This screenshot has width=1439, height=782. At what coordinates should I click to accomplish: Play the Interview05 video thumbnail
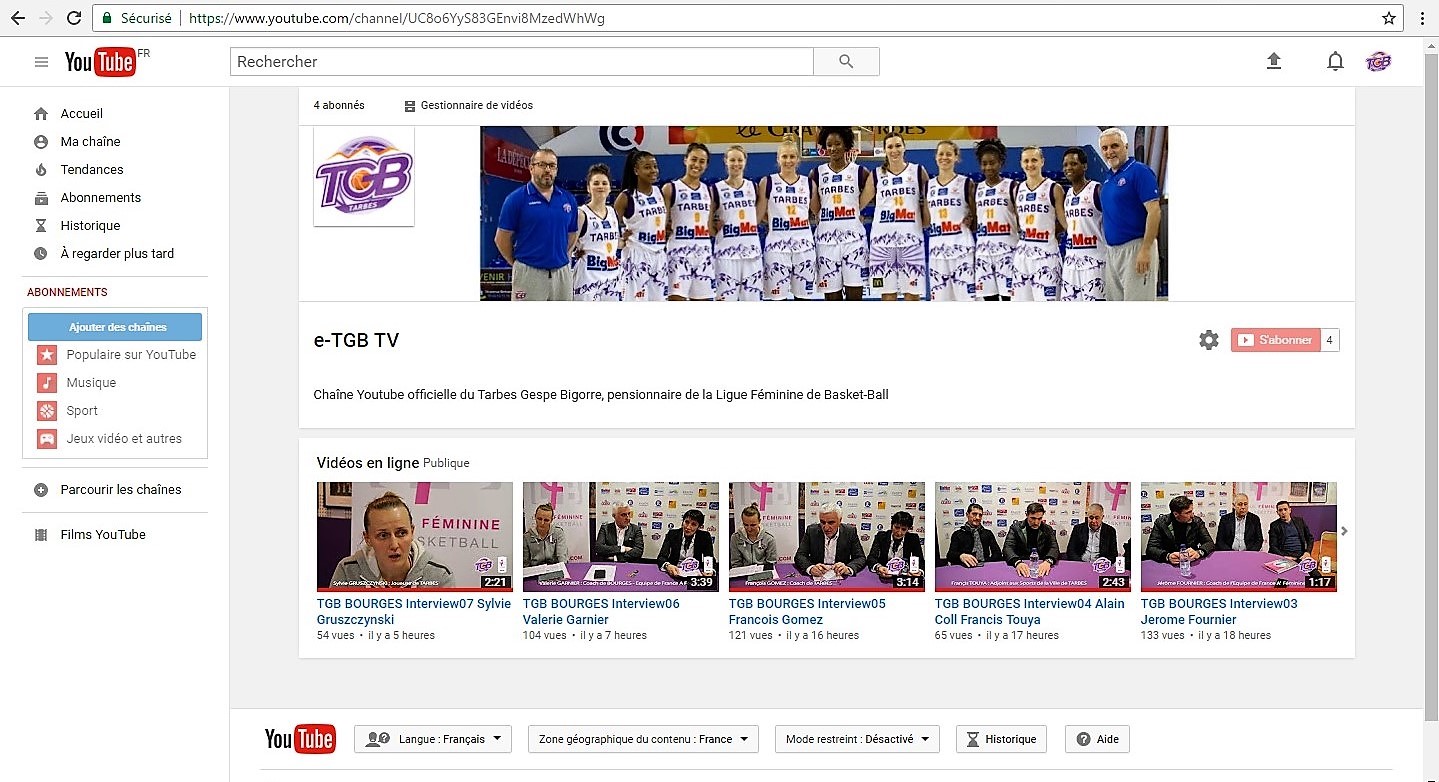point(827,537)
